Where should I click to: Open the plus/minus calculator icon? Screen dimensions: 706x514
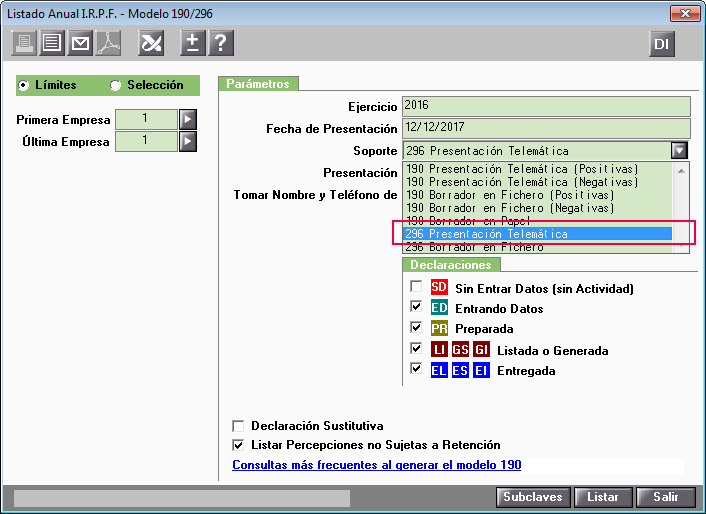192,43
